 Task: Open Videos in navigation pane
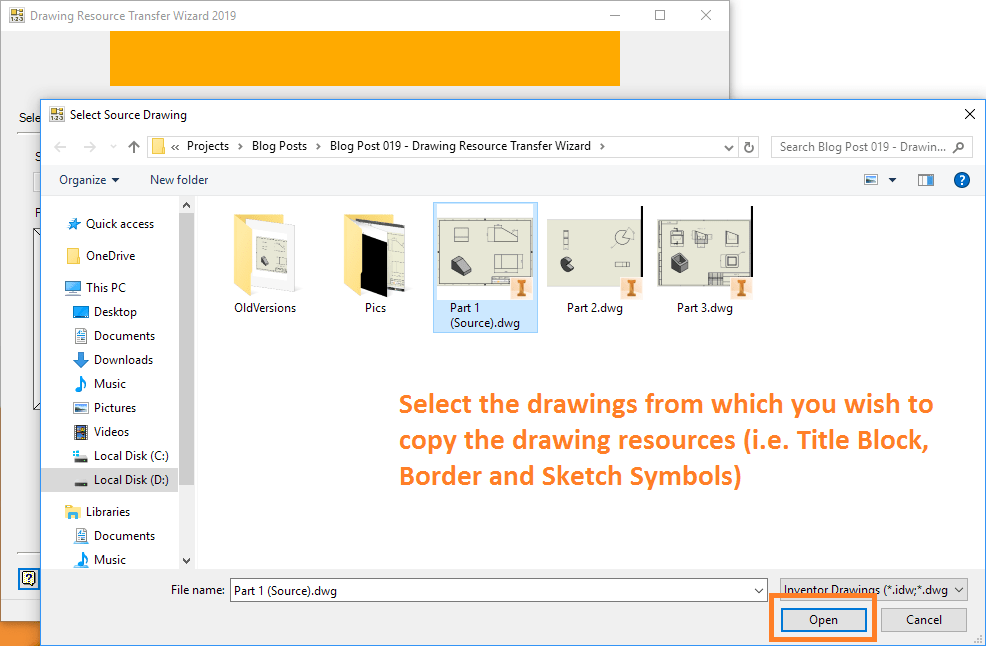[x=111, y=432]
